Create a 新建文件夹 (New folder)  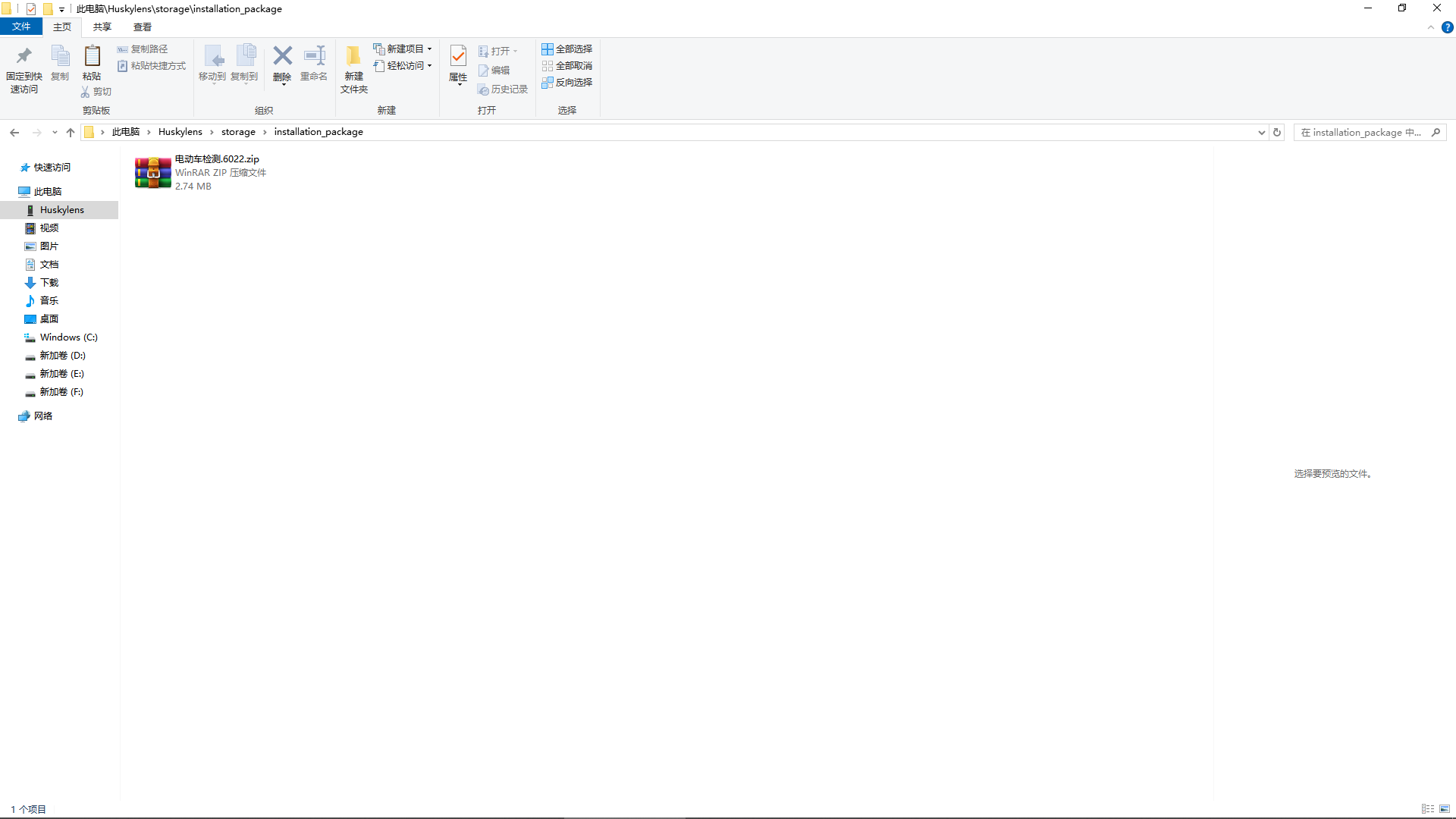pyautogui.click(x=353, y=67)
